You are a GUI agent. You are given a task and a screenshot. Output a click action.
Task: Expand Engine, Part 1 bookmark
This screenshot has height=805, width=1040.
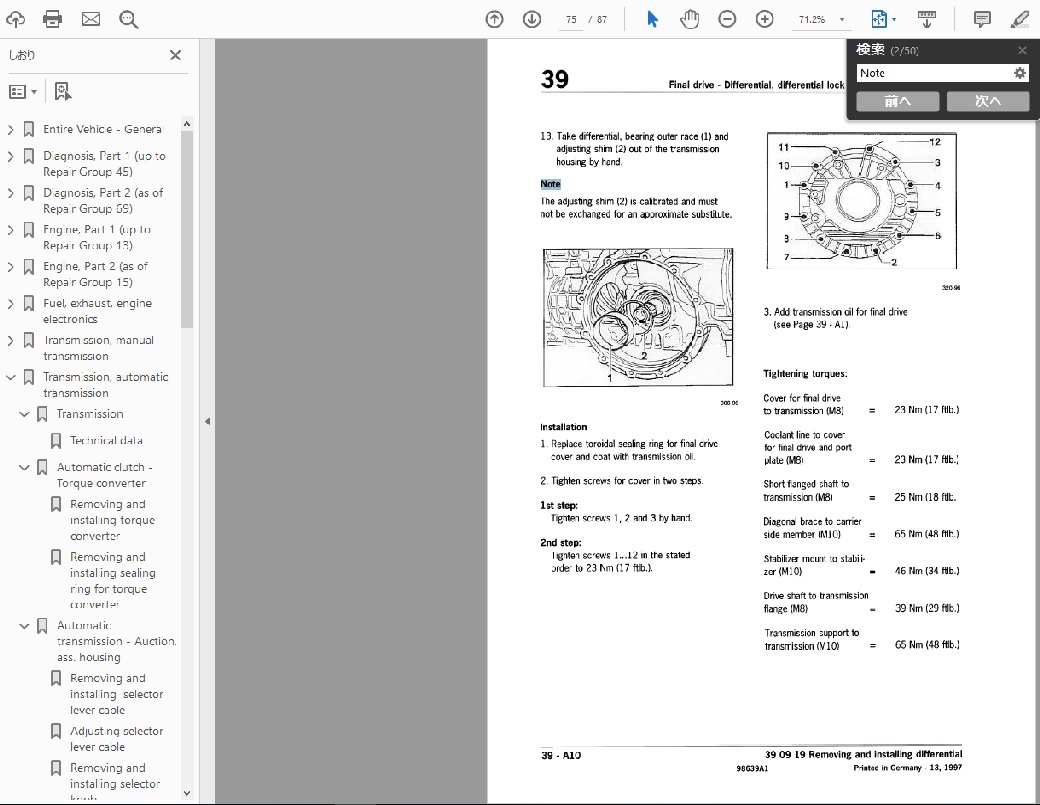point(10,230)
